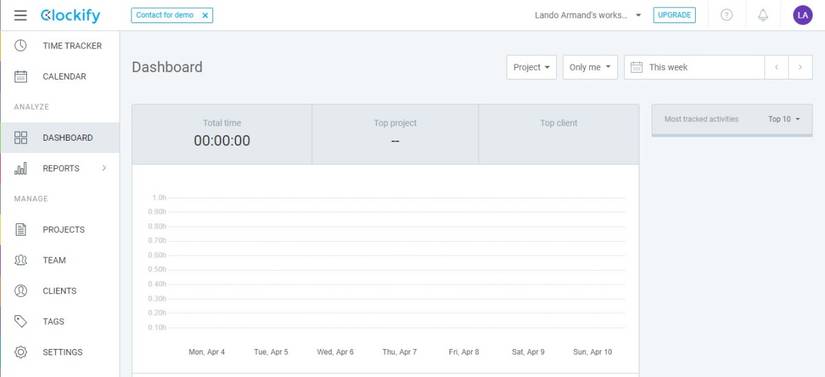Click the Clockify logo
This screenshot has width=825, height=377.
tap(70, 16)
